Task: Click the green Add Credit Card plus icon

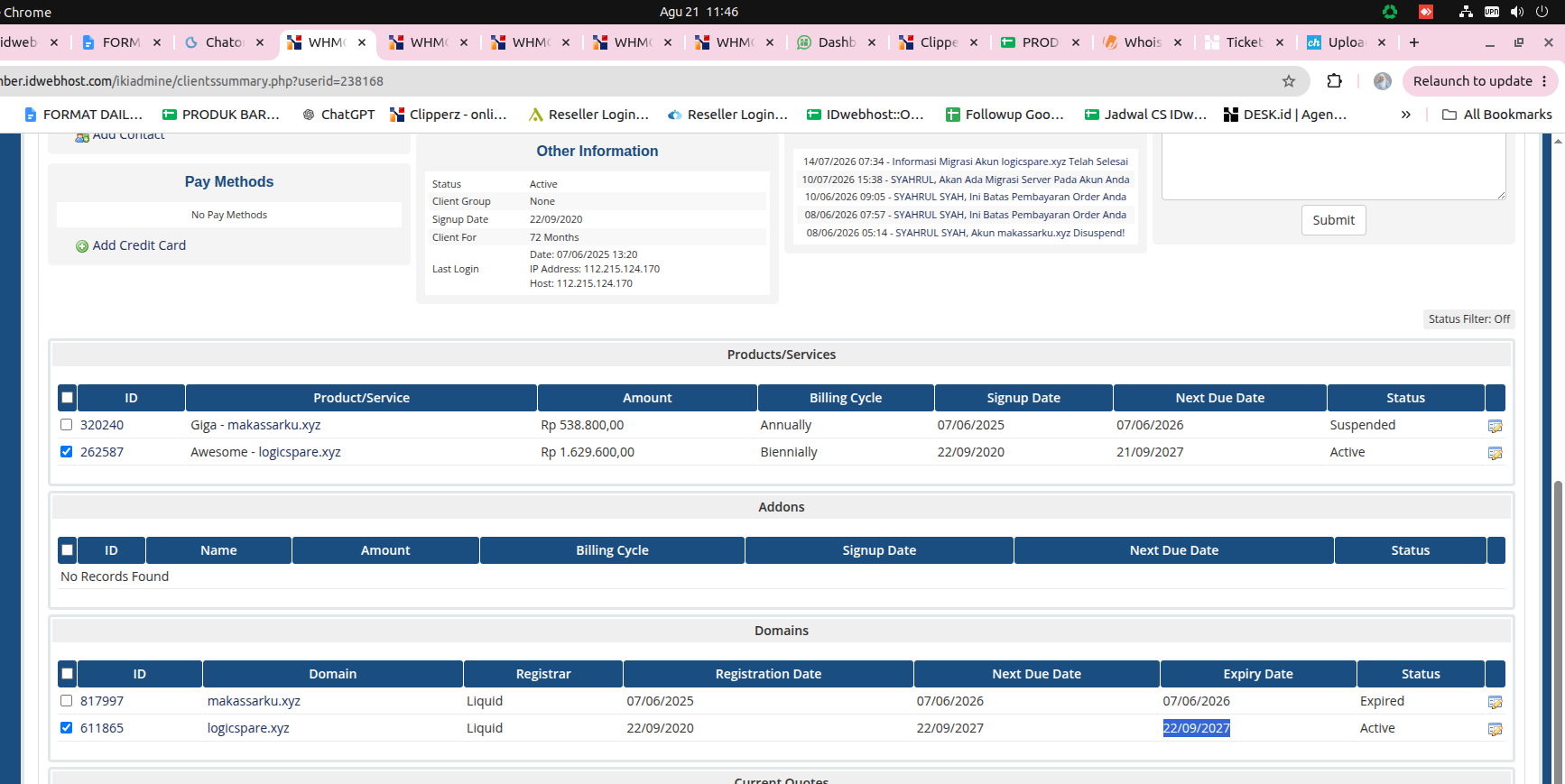Action: [82, 246]
